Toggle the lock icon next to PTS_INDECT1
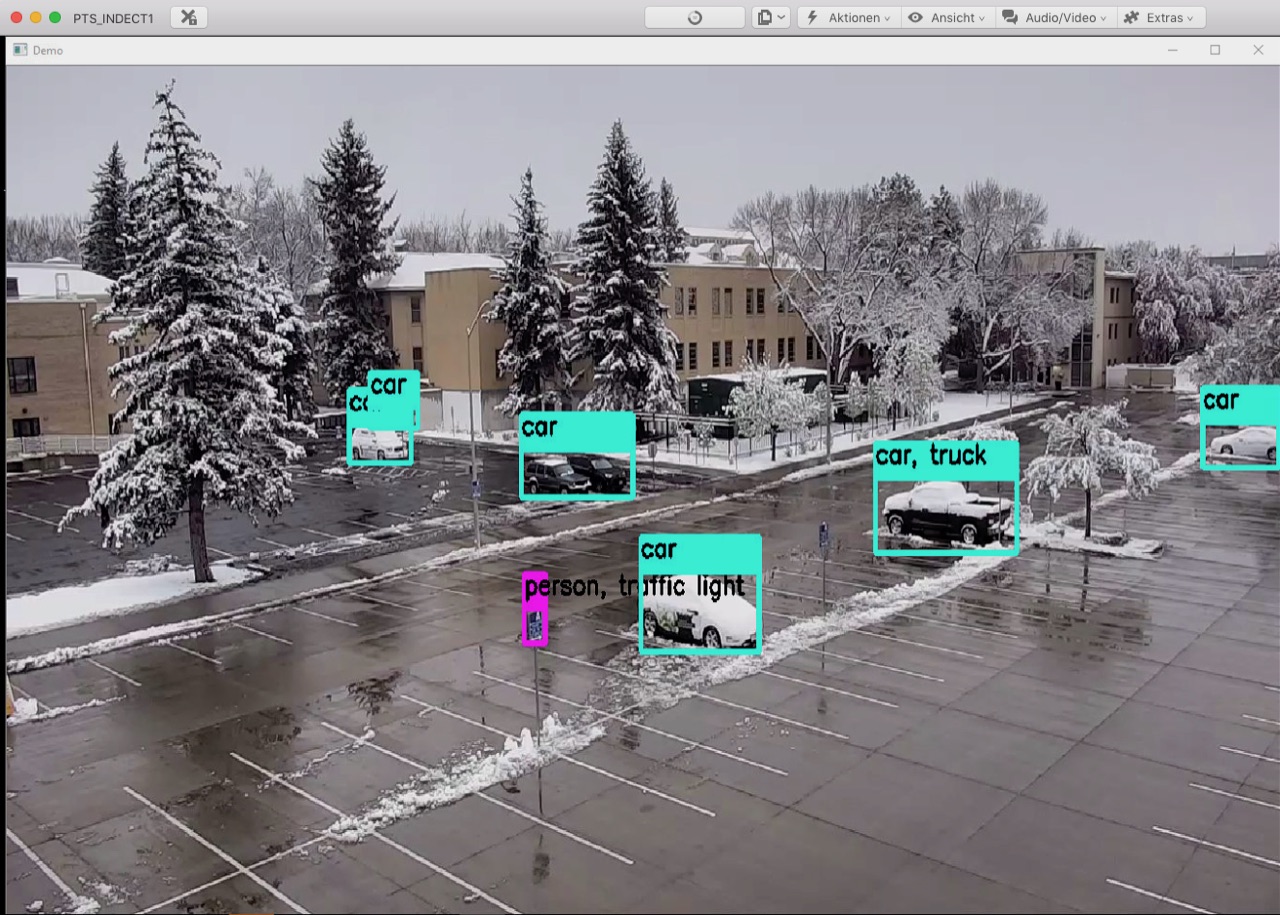The image size is (1280, 915). point(188,17)
